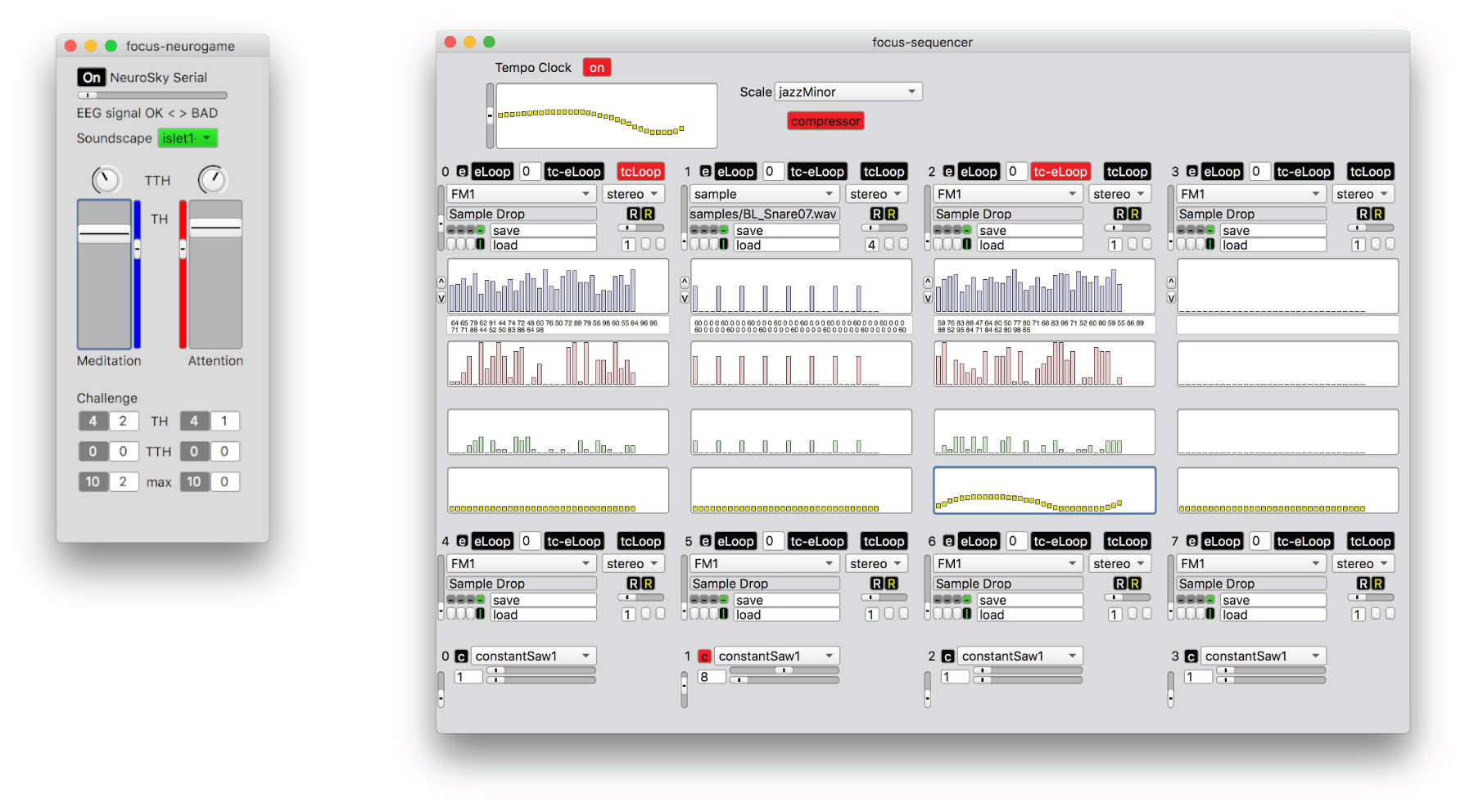Click yellow R button on track 0
The width and height of the screenshot is (1465, 812).
click(x=648, y=214)
